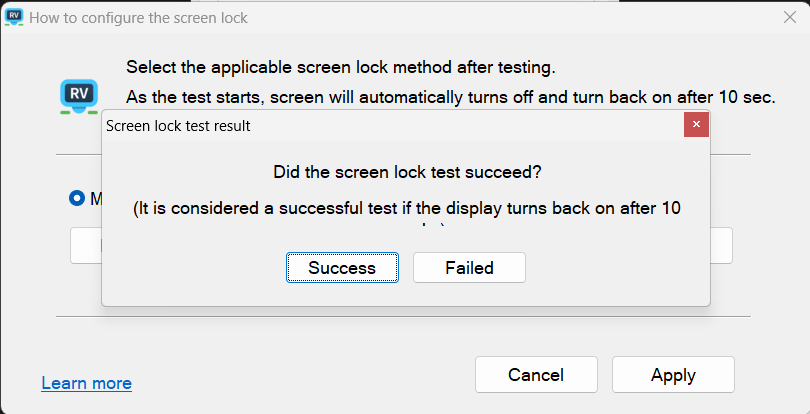
Task: Click the "Screen lock test result" dialog title
Action: (x=178, y=126)
